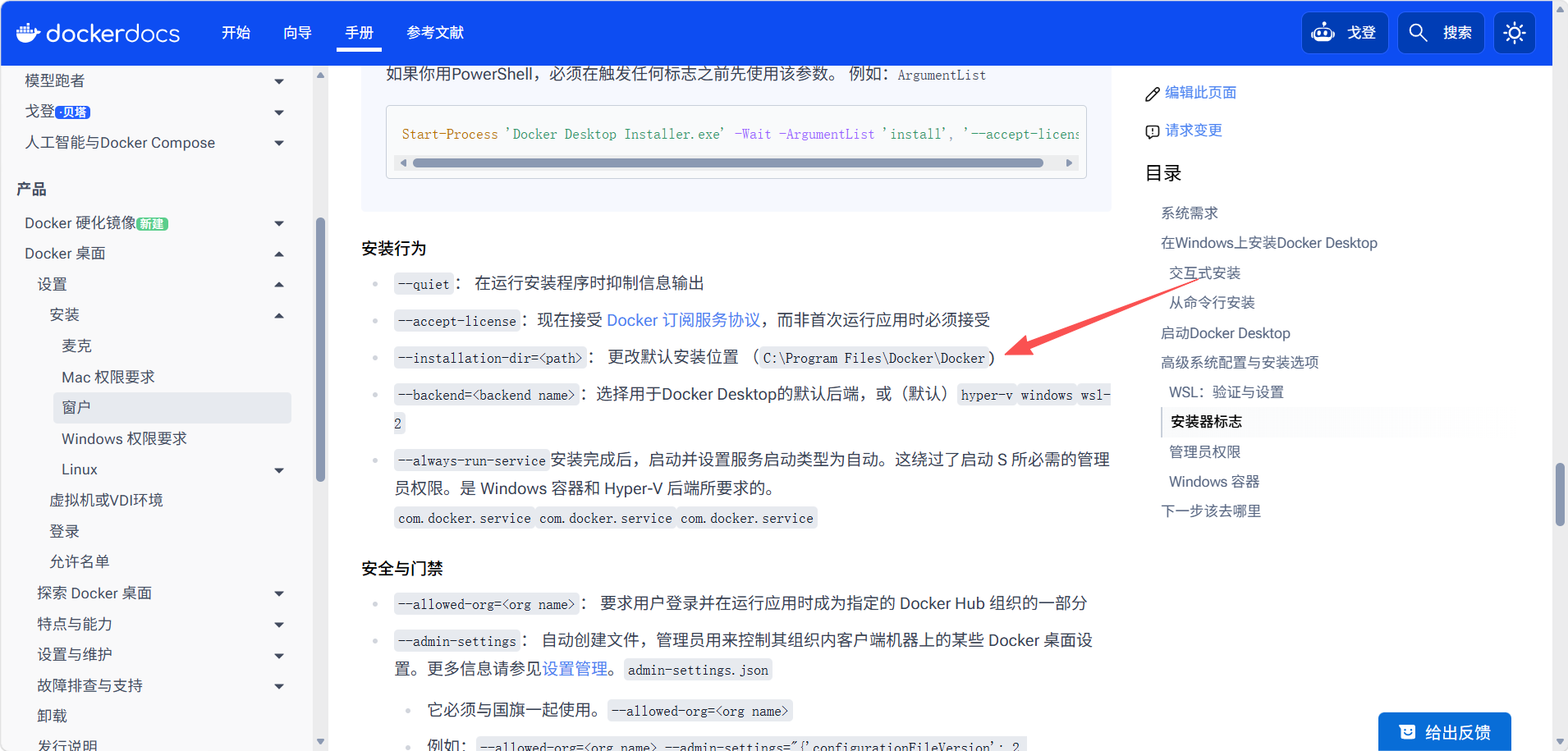Collapse the 安装 sidebar section
1568x751 pixels.
tap(279, 316)
